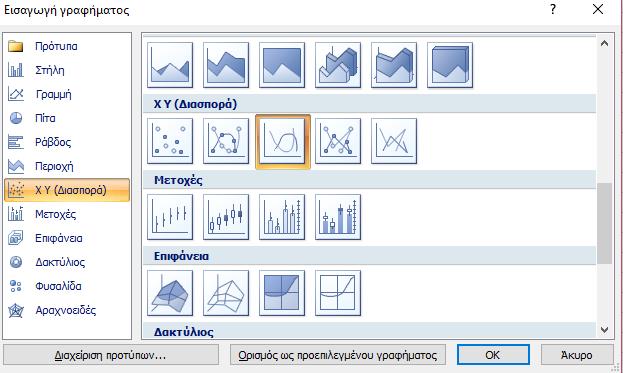
Task: Select the 100% stacked area chart
Action: click(282, 65)
